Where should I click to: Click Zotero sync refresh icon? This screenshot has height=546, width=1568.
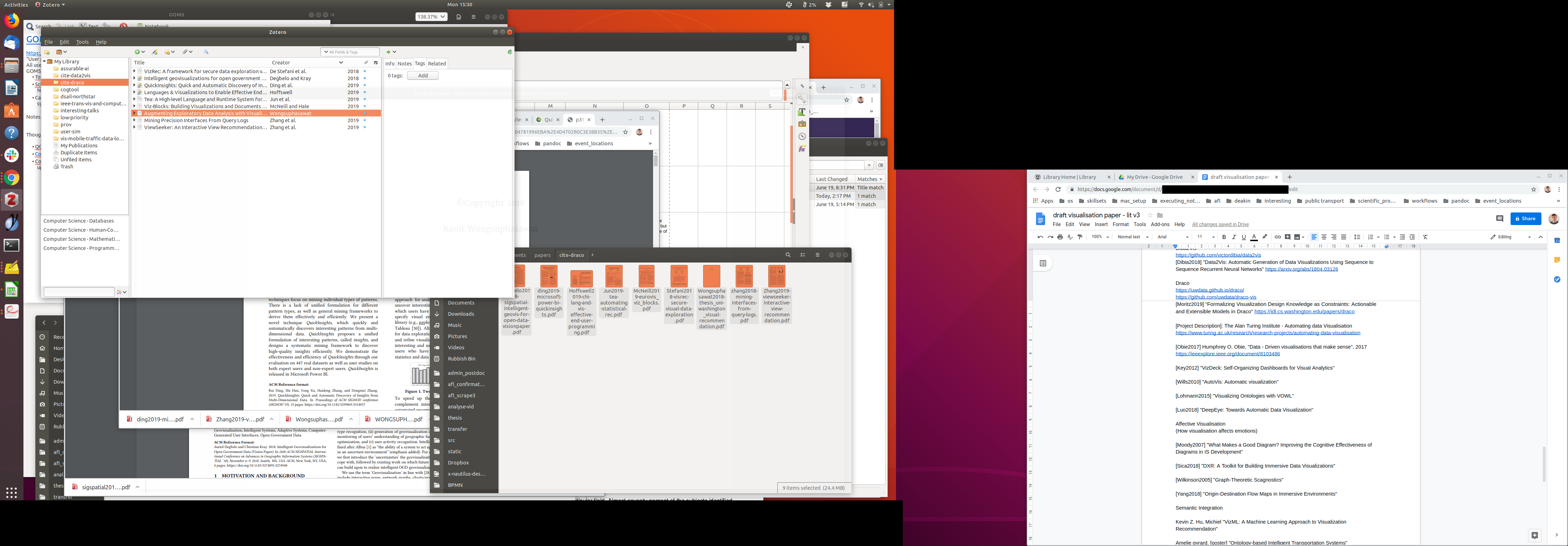[510, 52]
